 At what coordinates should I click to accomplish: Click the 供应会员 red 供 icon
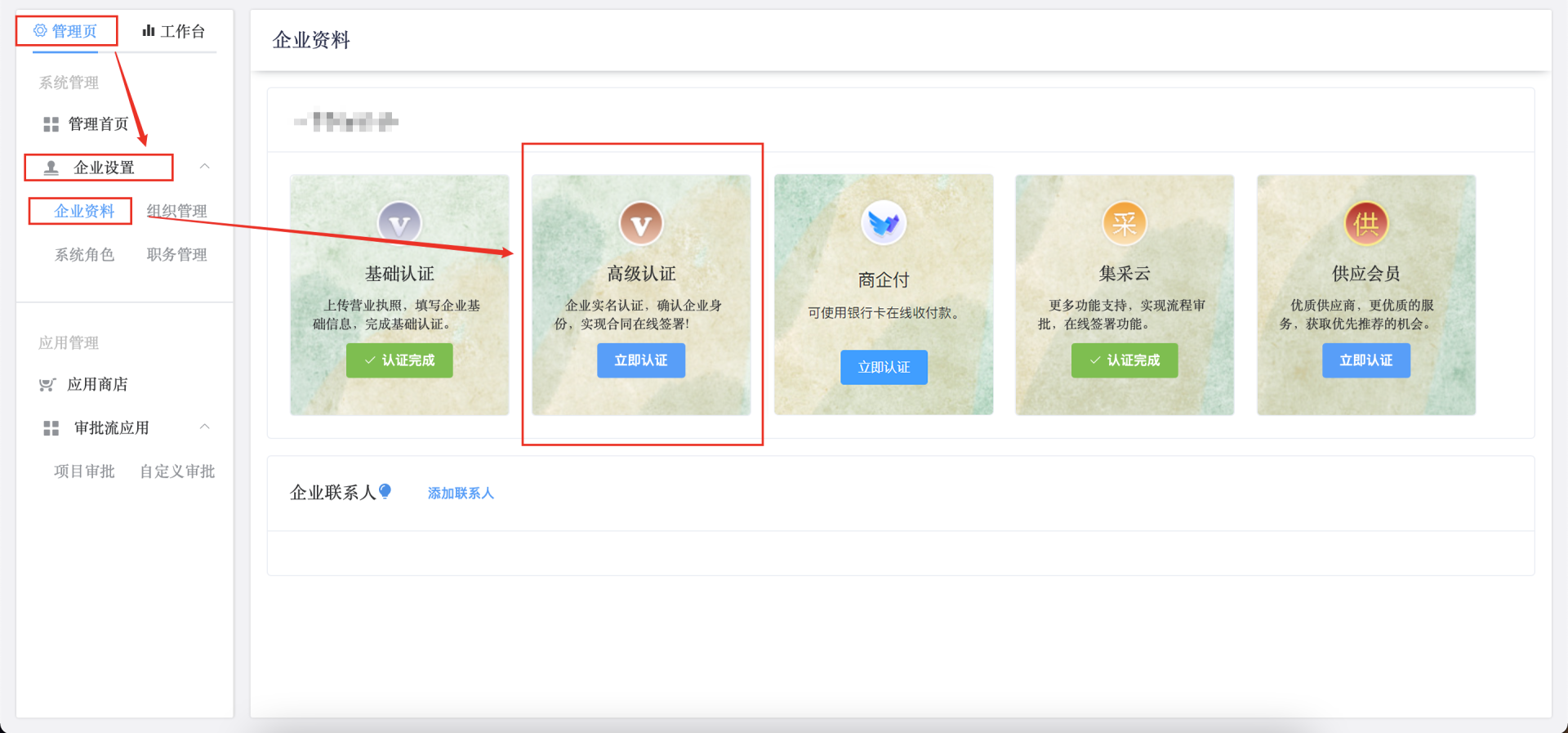[1366, 223]
